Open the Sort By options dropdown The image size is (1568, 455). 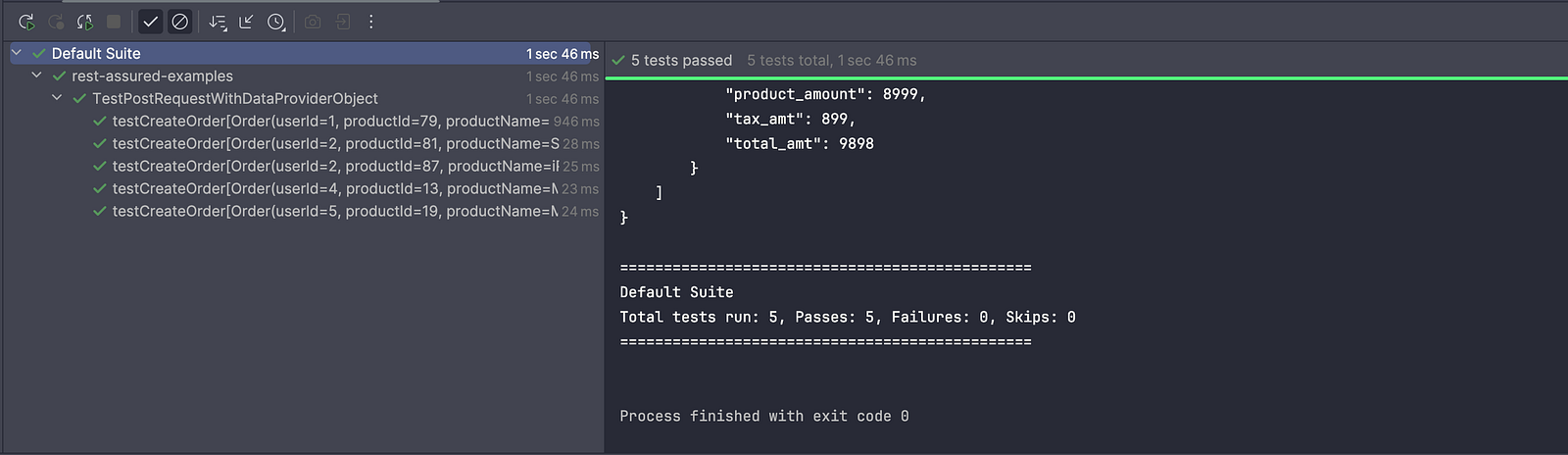point(218,22)
